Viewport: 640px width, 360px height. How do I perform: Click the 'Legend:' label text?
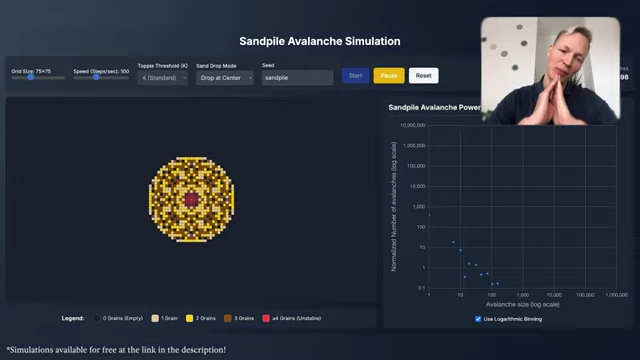tap(73, 318)
